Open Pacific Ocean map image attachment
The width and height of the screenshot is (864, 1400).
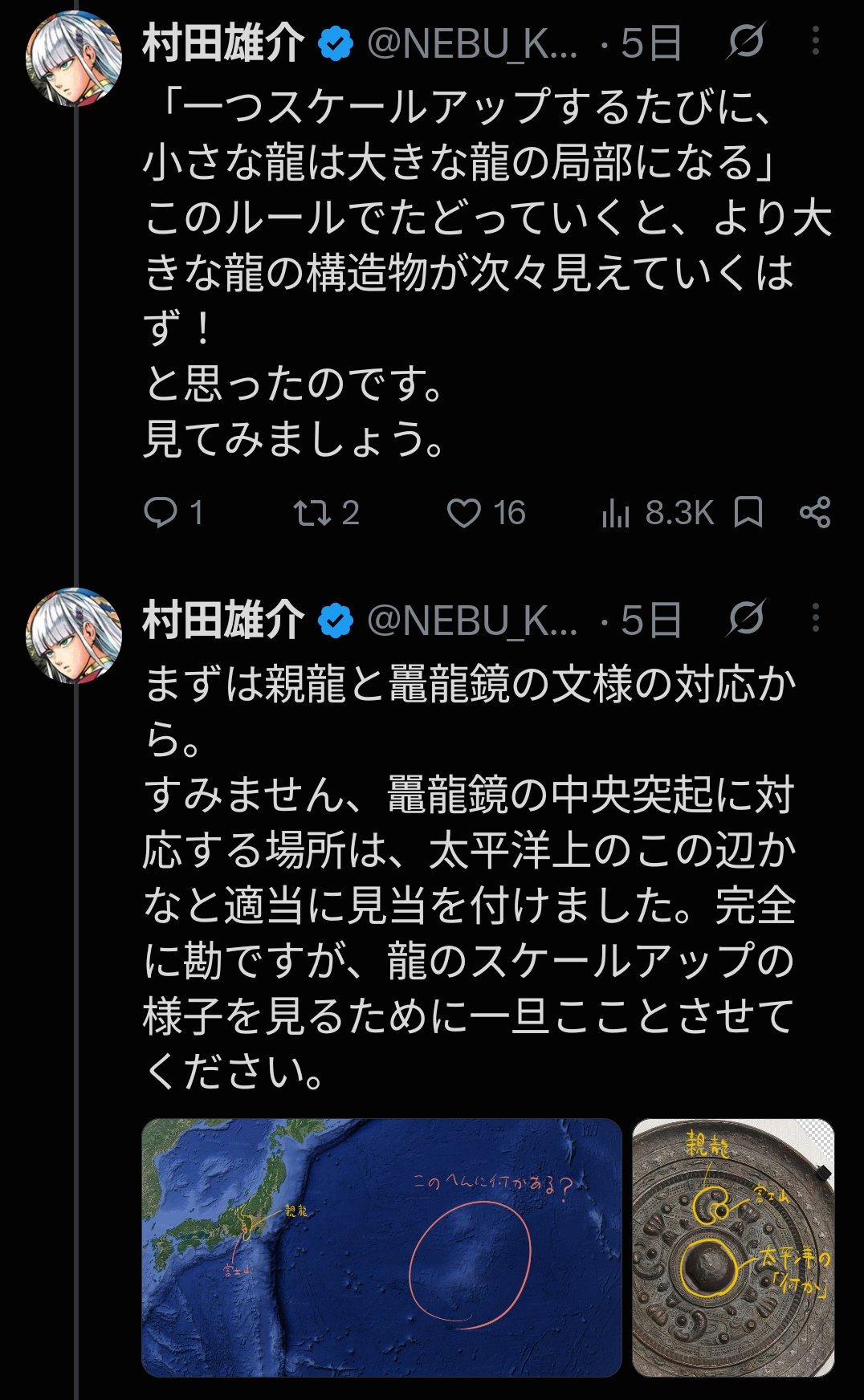point(382,1247)
